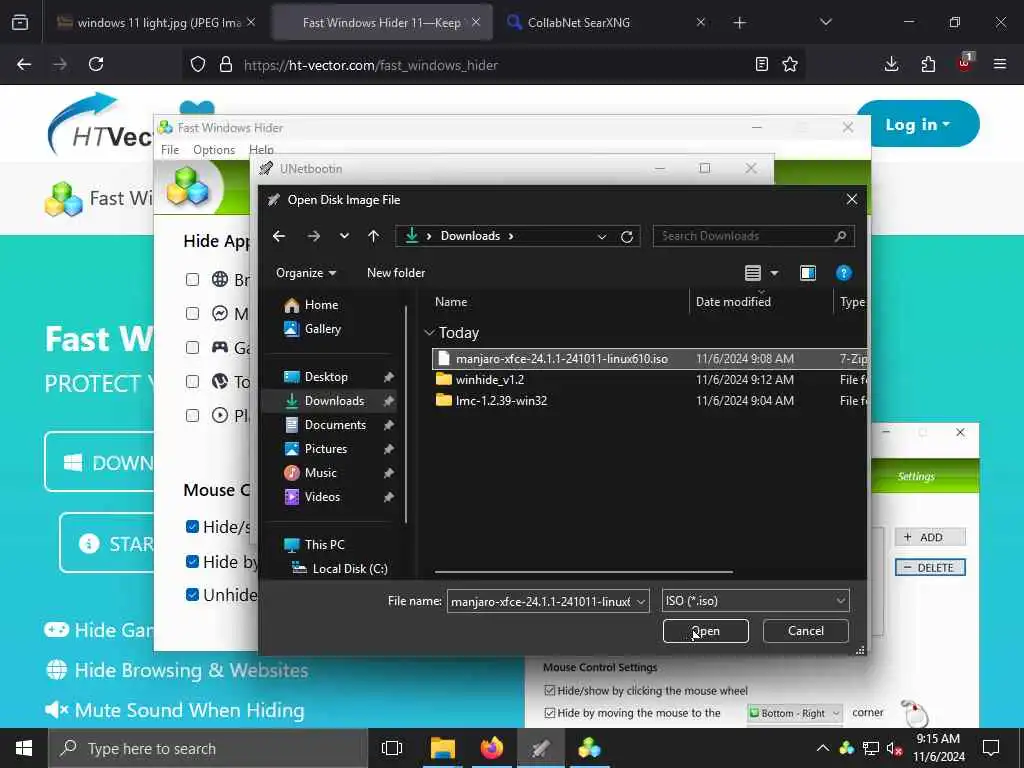This screenshot has height=768, width=1024.
Task: Check the Browsers checkbox in Fast Windows Hider
Action: click(x=192, y=280)
